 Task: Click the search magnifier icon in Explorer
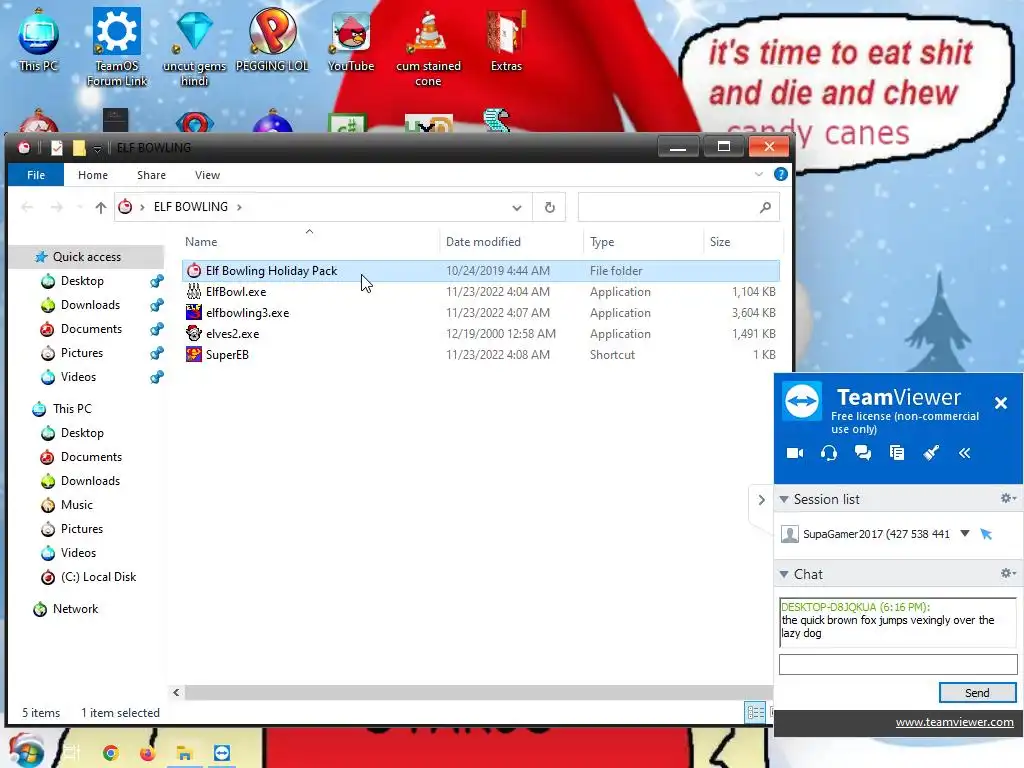765,207
